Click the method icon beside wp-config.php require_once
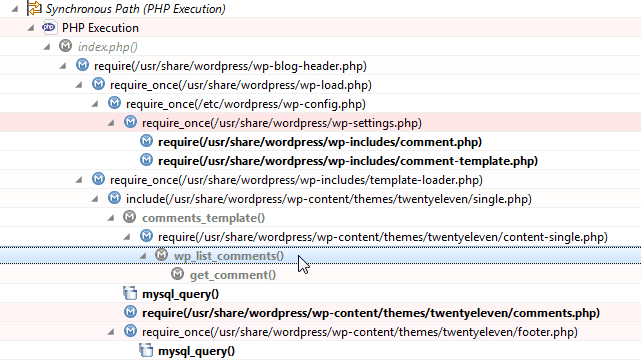The width and height of the screenshot is (641, 361). click(114, 103)
